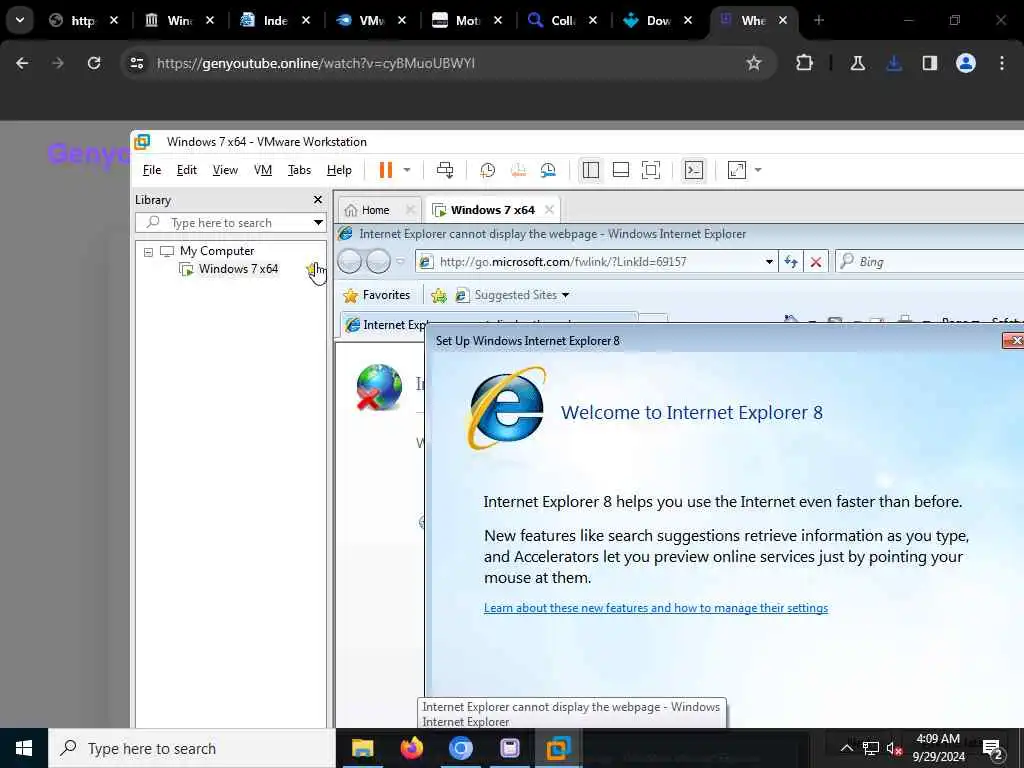Take a snapshot of the virtual machine
The height and width of the screenshot is (768, 1024).
[487, 170]
